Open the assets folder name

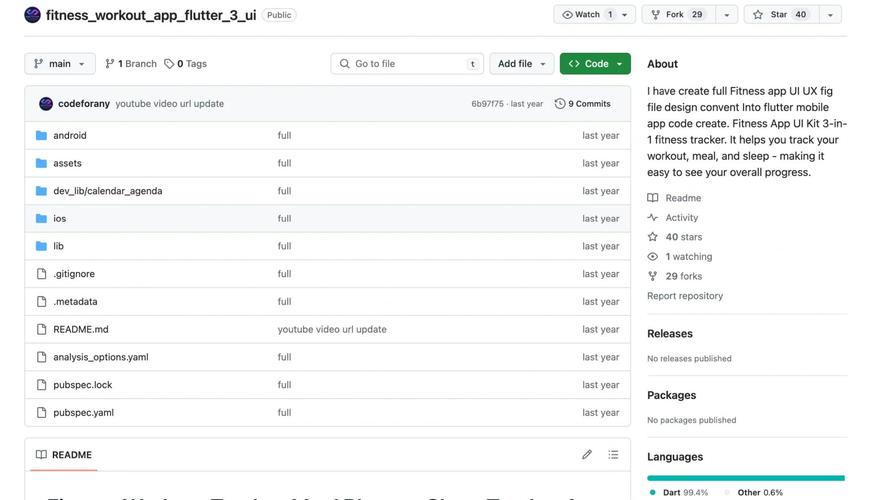[68, 163]
